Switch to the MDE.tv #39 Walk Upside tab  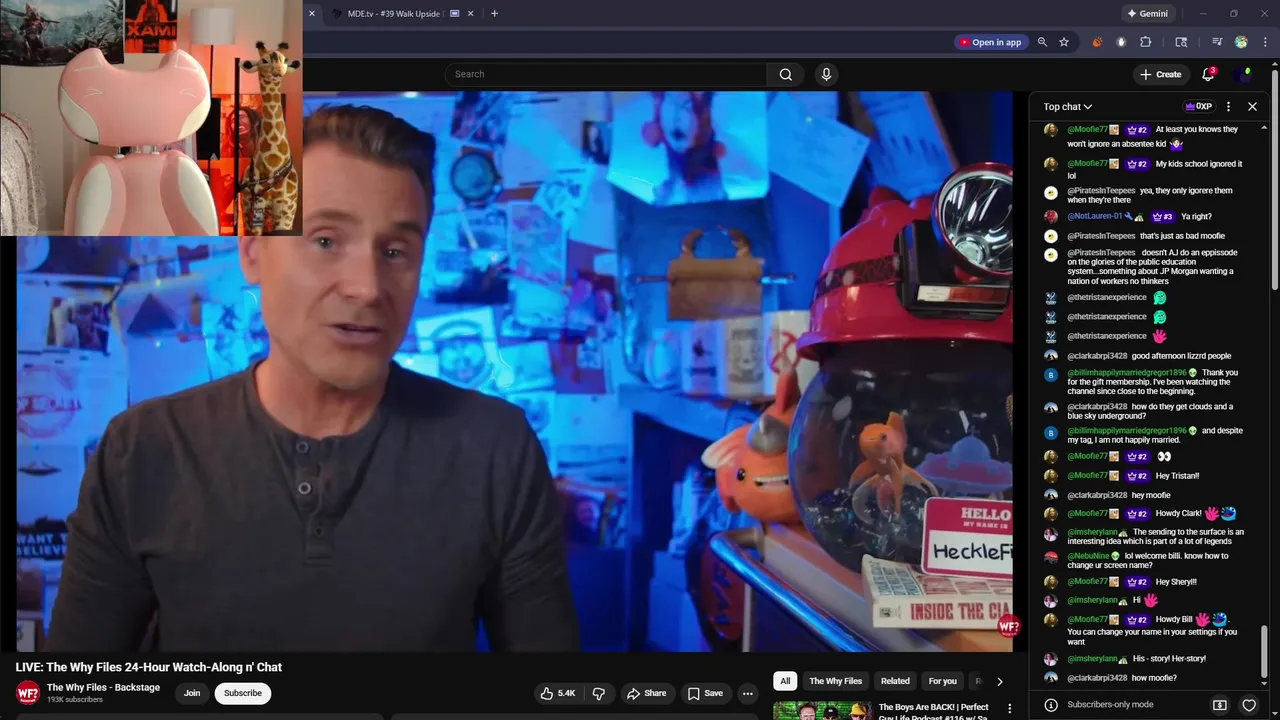[392, 14]
